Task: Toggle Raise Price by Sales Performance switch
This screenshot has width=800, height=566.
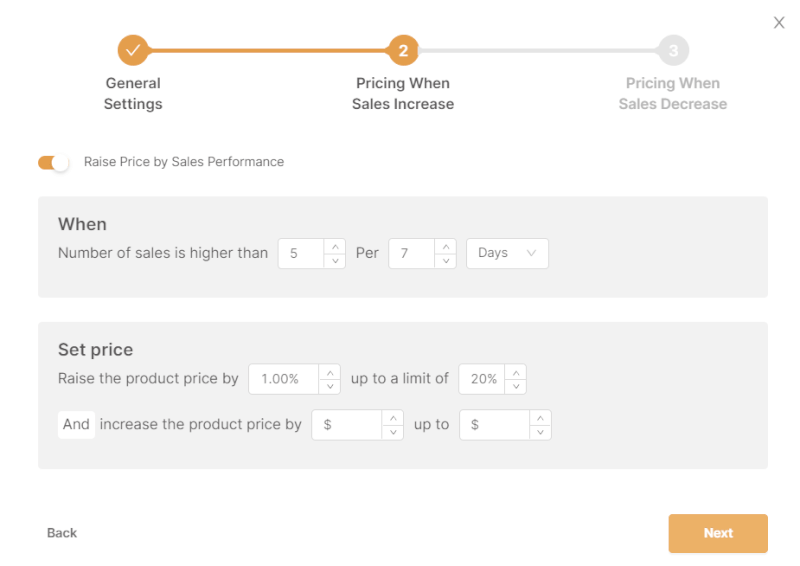Action: tap(53, 163)
